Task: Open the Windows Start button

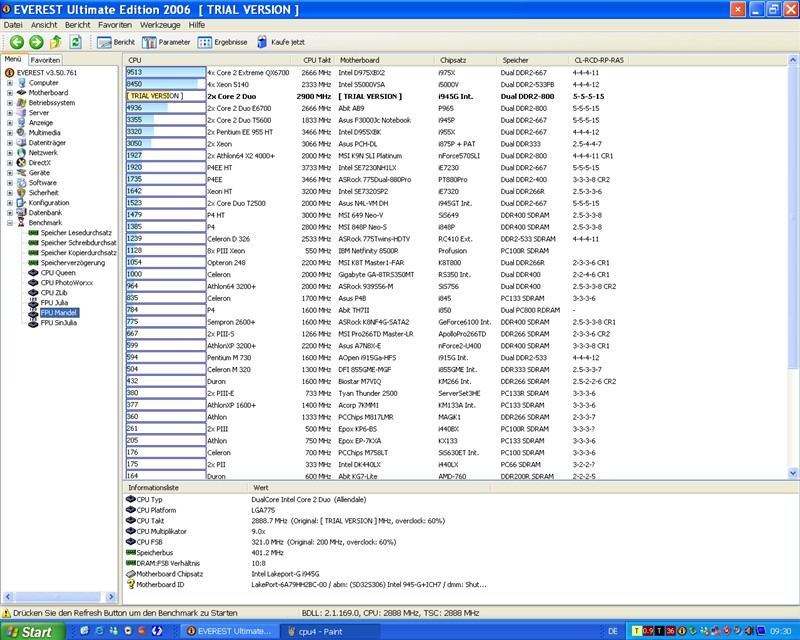Action: [x=33, y=631]
